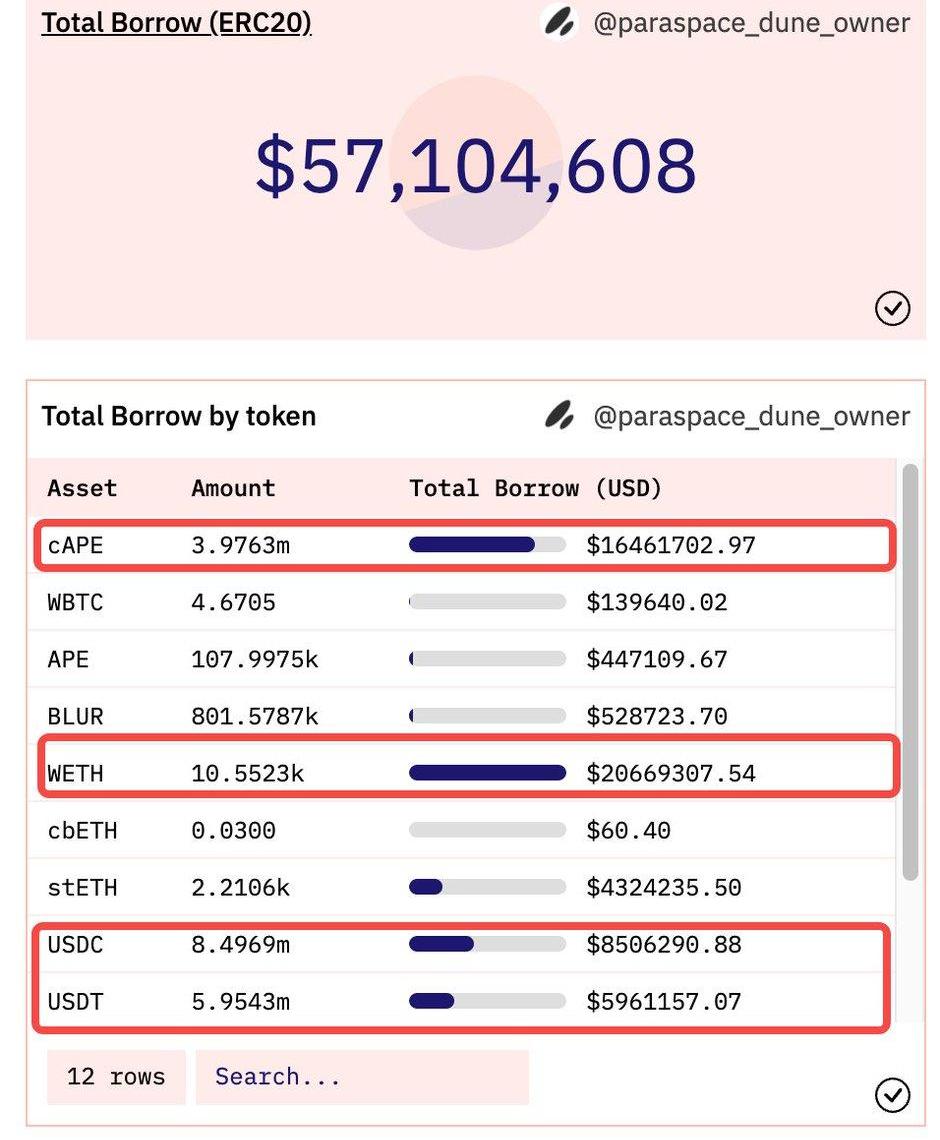Click the Dune logo icon in table card

[559, 415]
